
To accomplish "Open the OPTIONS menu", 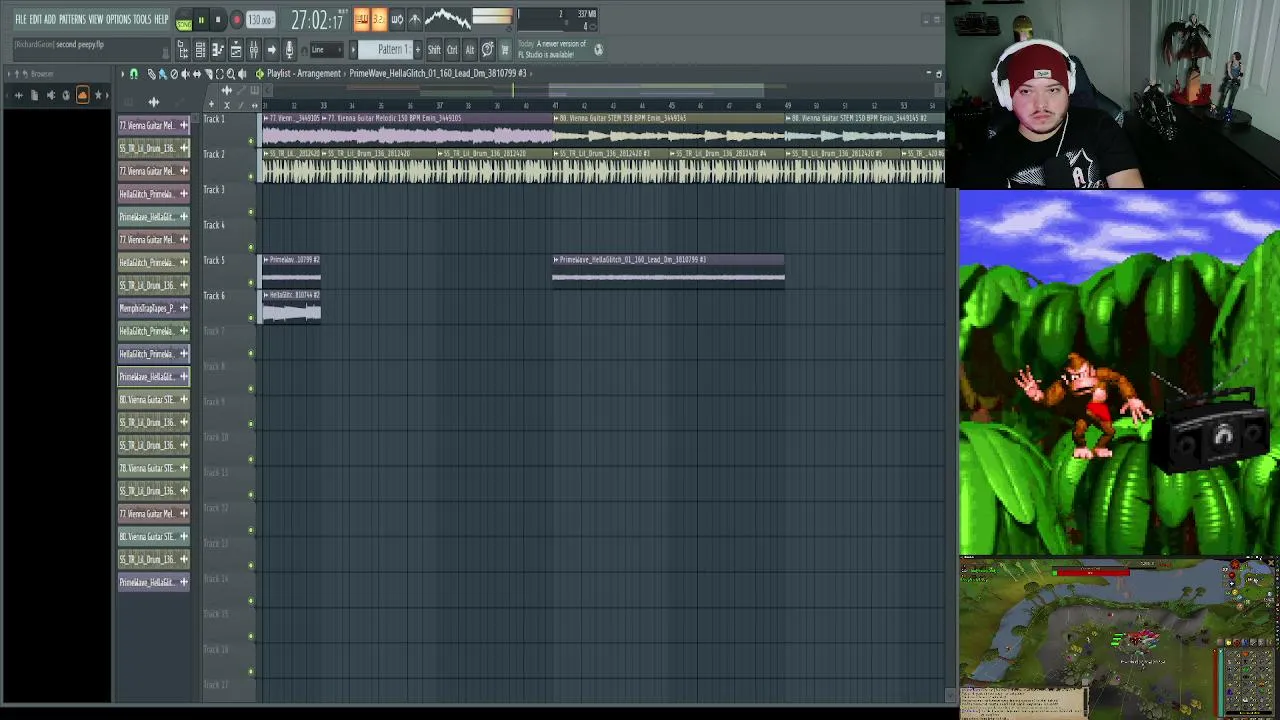I will pyautogui.click(x=118, y=19).
